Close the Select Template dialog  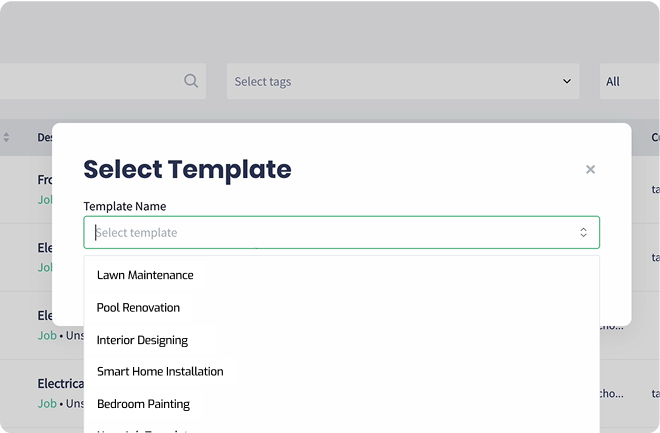click(x=590, y=169)
